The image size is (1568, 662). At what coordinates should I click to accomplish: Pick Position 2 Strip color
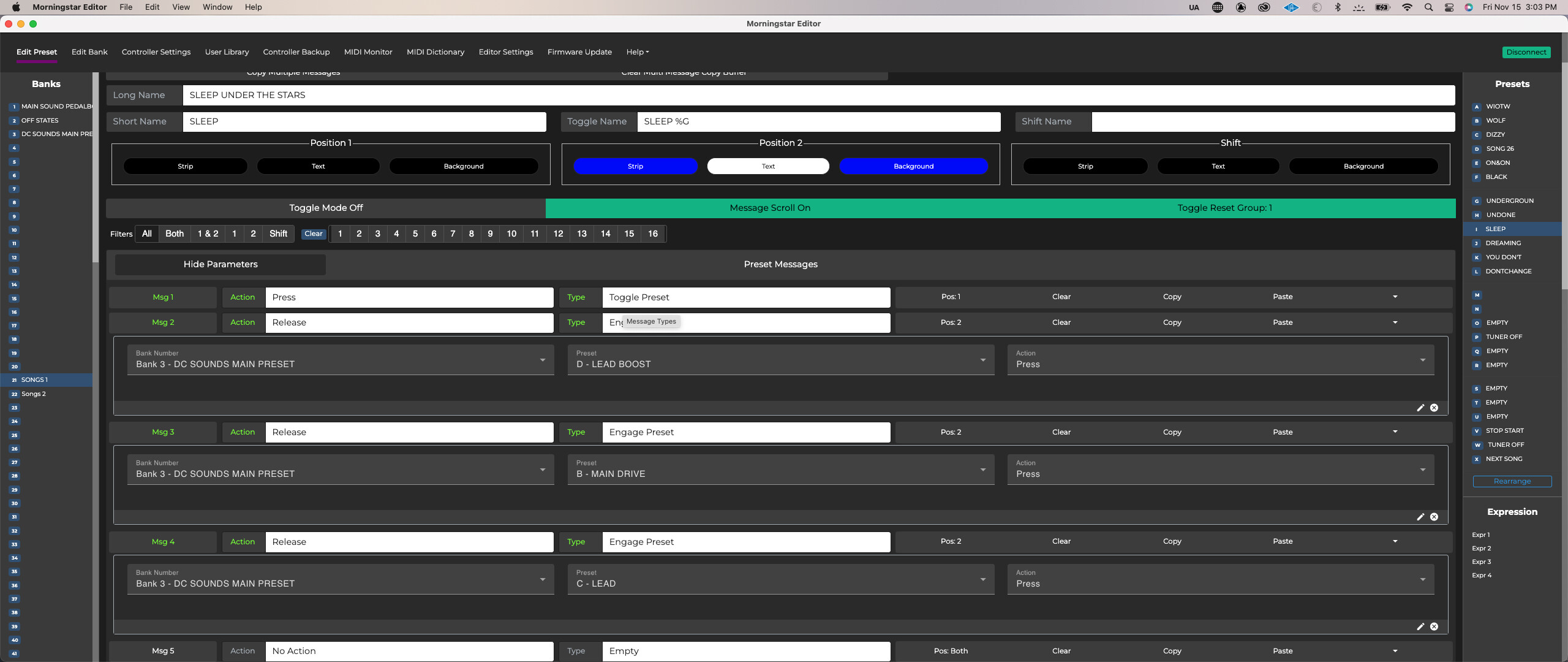(635, 166)
